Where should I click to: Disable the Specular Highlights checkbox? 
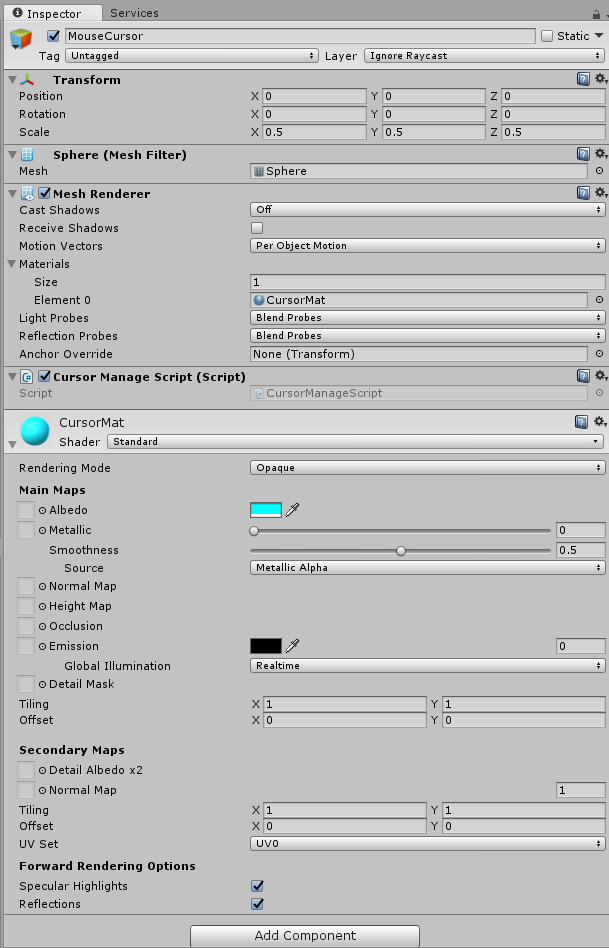(257, 886)
